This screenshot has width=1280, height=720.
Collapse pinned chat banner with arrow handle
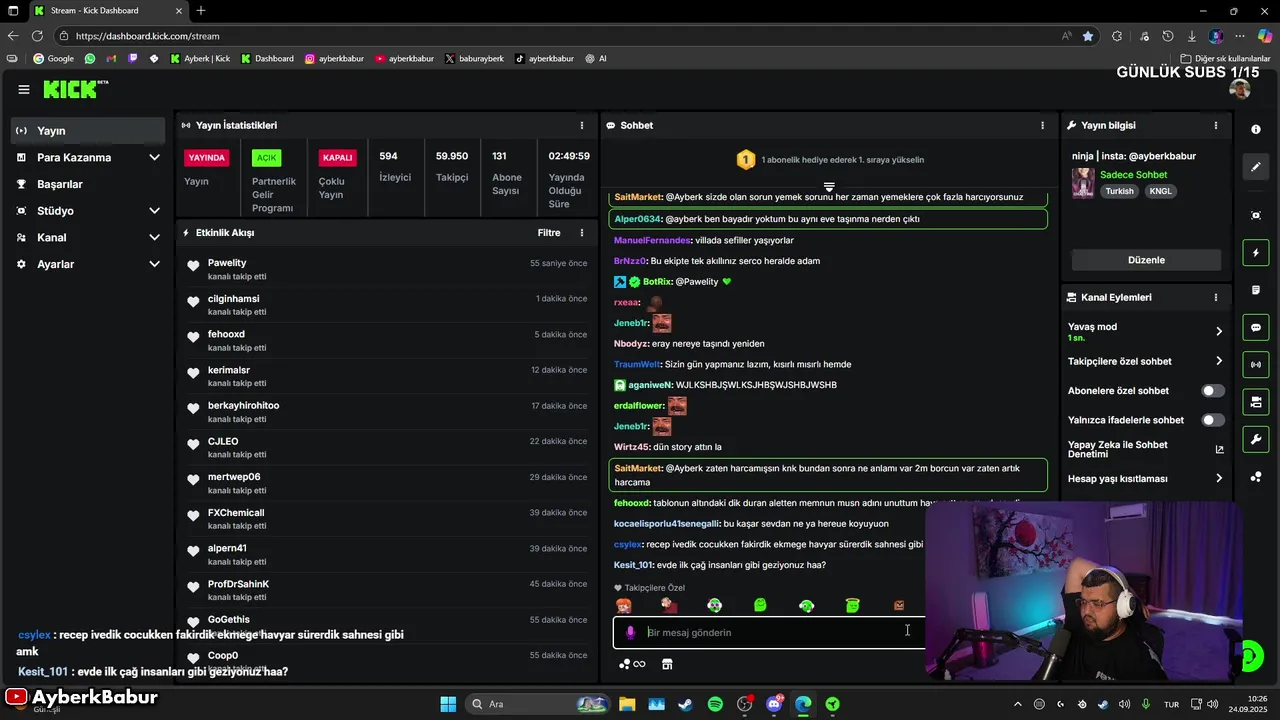pos(829,187)
